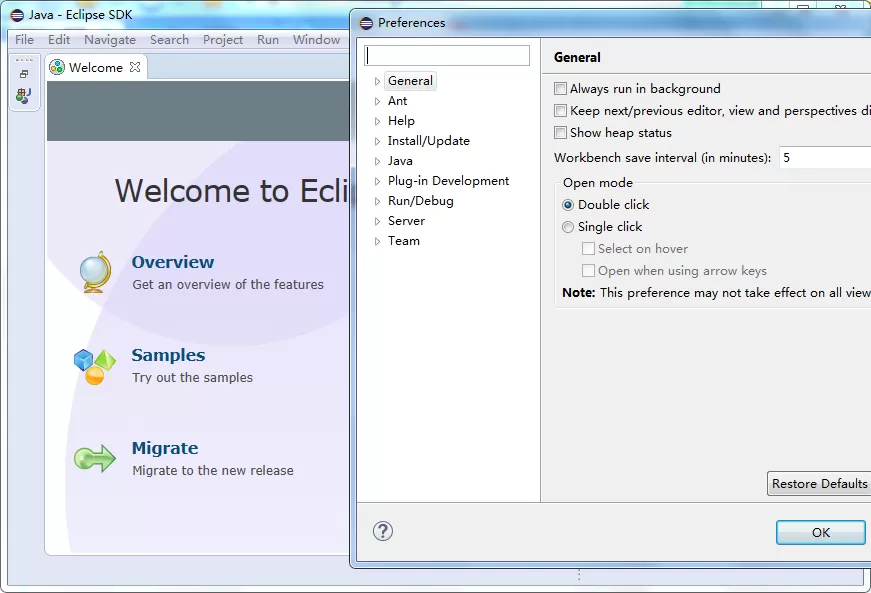The width and height of the screenshot is (871, 593).
Task: Click the Overview globe icon
Action: 96,272
